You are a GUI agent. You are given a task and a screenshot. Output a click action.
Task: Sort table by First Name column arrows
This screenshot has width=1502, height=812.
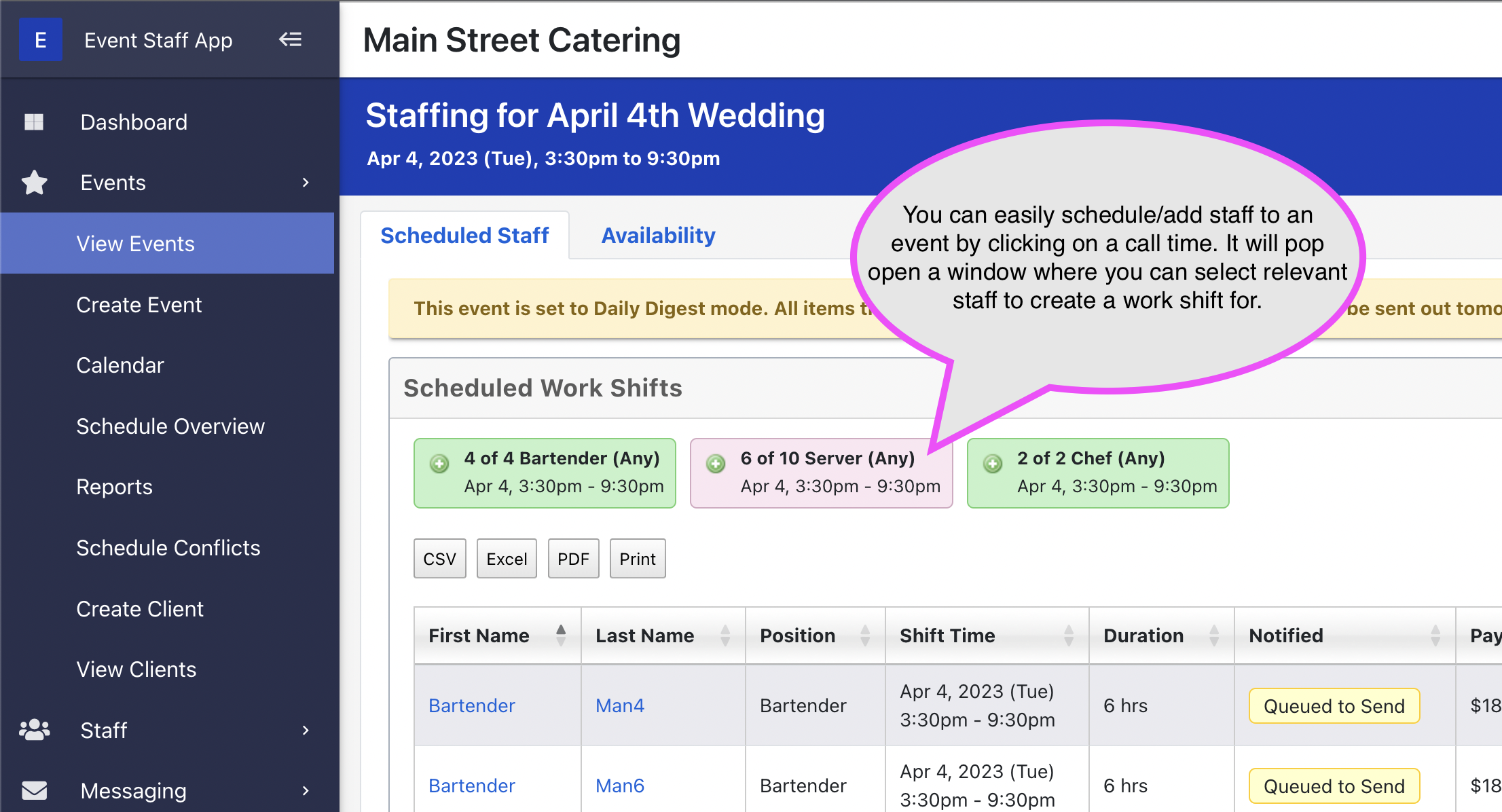click(561, 635)
